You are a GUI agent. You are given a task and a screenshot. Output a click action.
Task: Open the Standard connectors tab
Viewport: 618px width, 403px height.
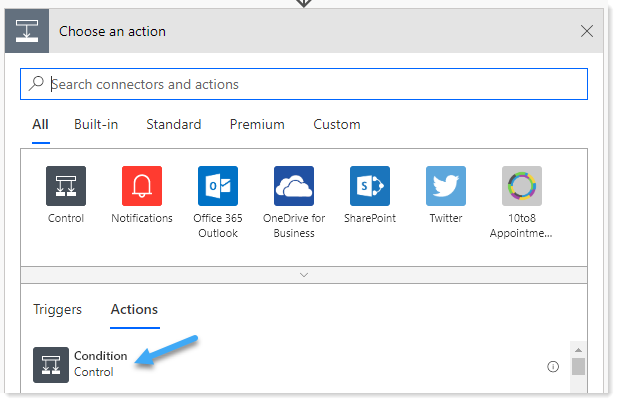(x=174, y=125)
